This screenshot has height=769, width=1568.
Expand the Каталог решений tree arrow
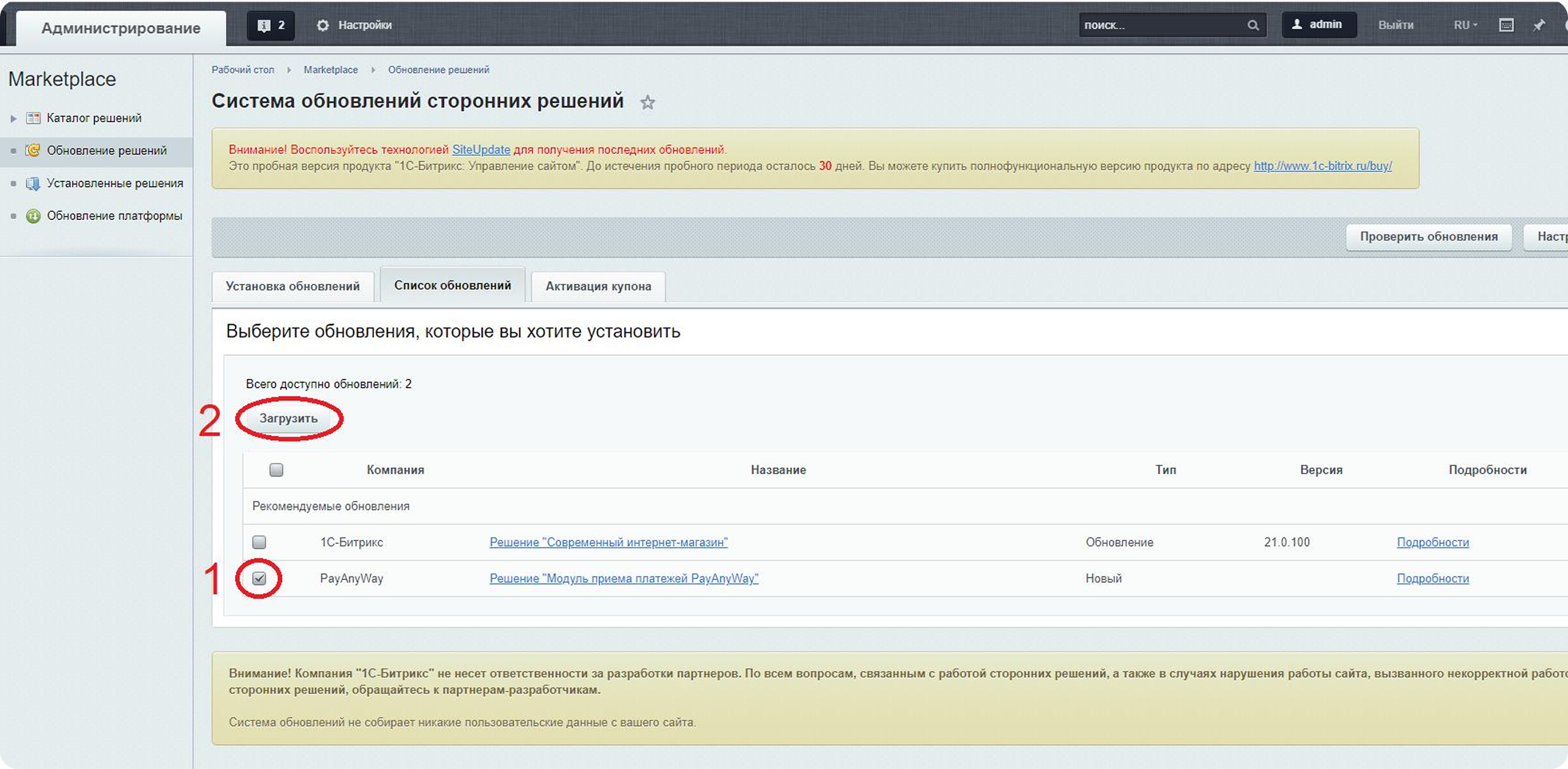point(13,118)
